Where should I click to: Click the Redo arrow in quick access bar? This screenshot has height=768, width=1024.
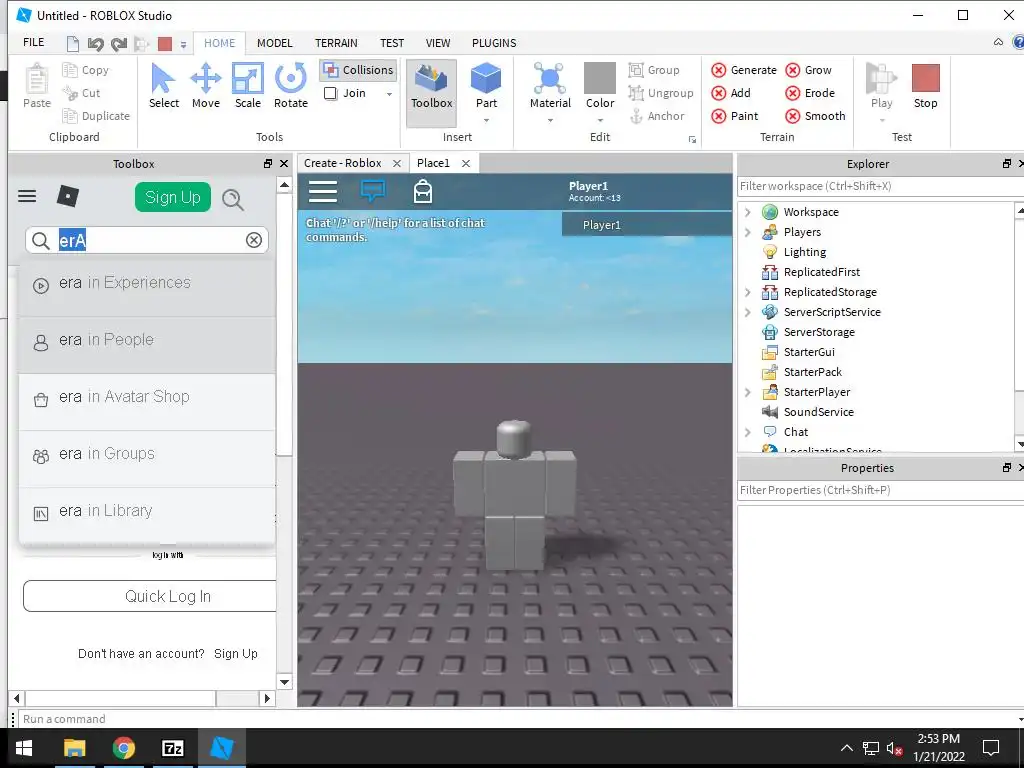coord(119,44)
